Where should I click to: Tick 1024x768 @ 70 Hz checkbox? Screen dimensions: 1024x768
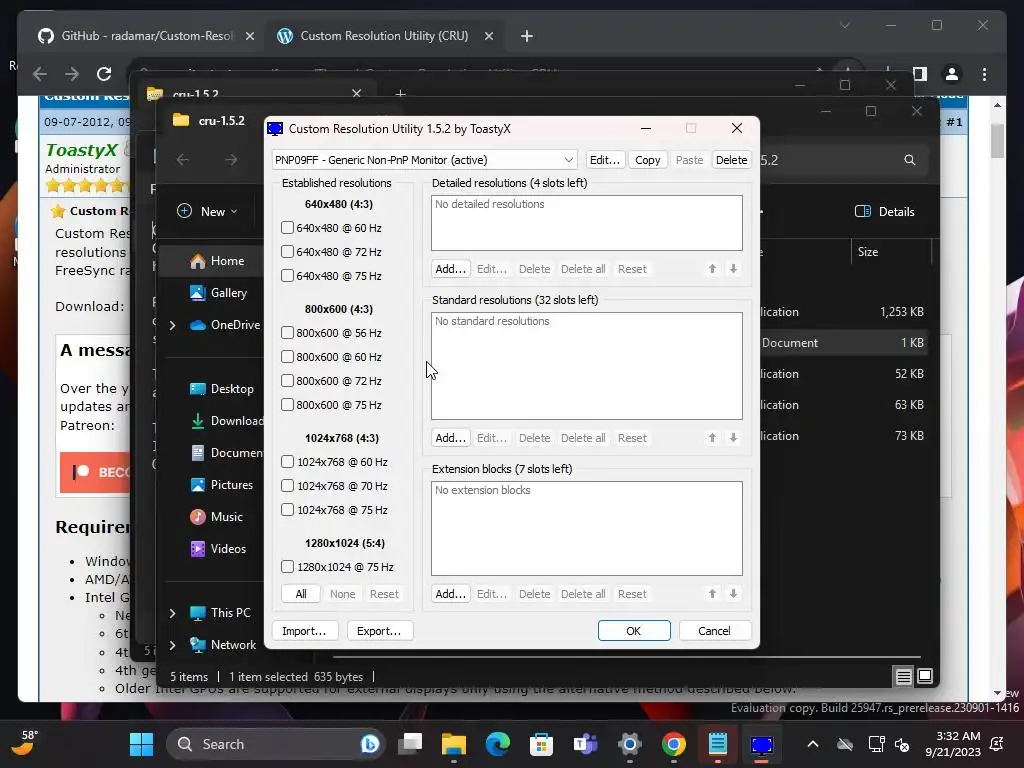click(287, 486)
